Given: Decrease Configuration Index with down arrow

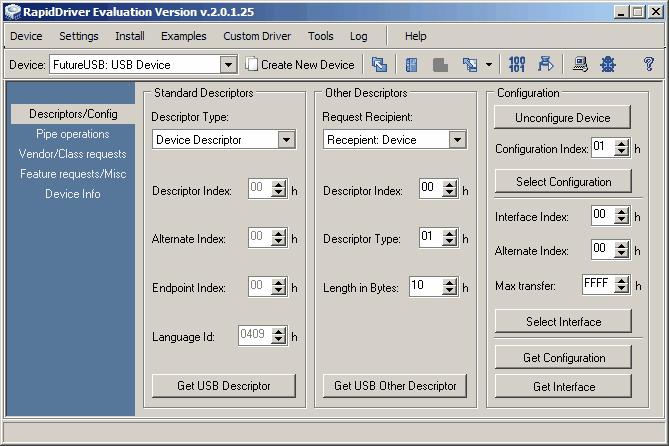Looking at the screenshot, I should 622,152.
